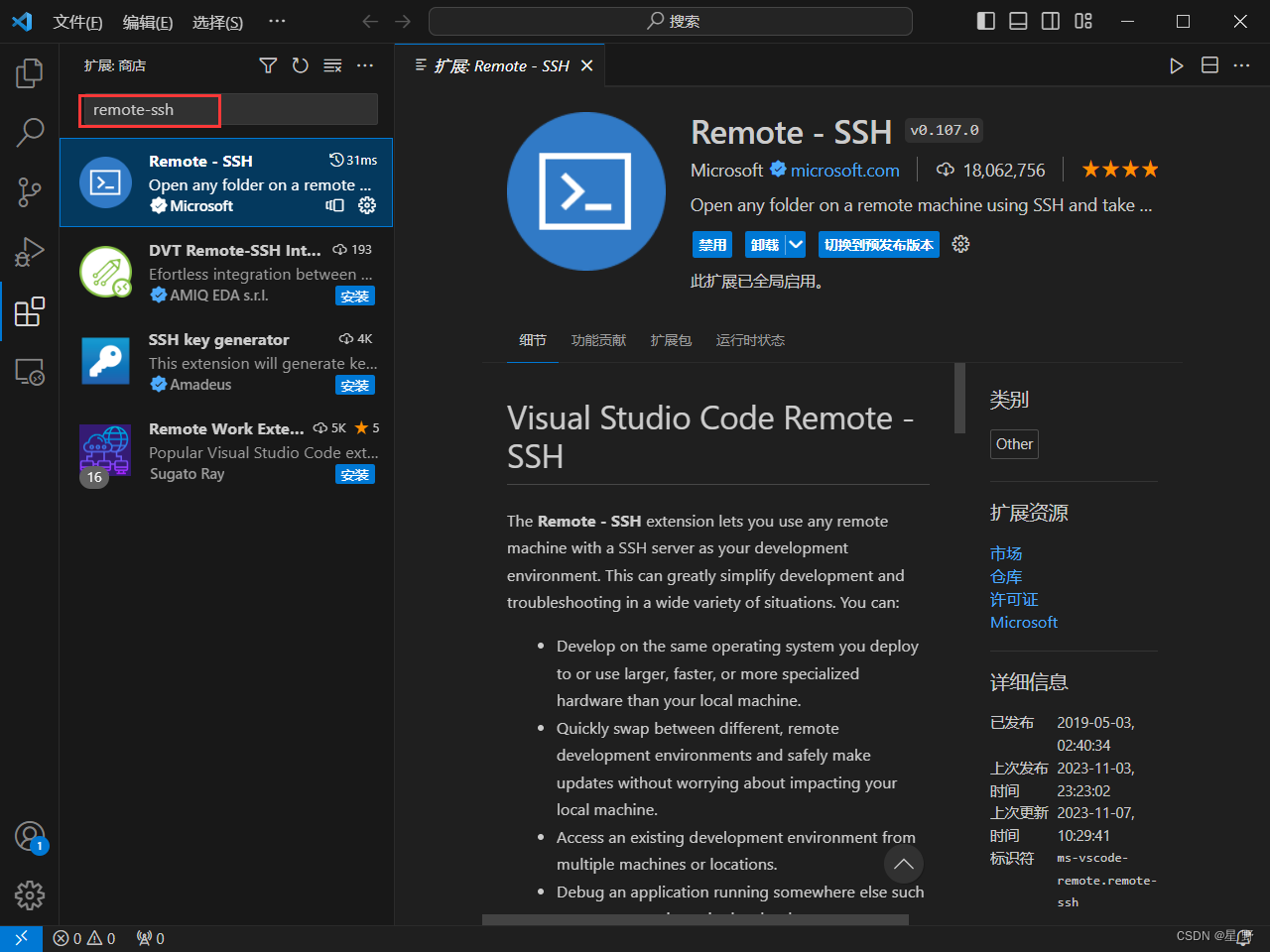1270x952 pixels.
Task: Click the split editor layout icon
Action: (1209, 65)
